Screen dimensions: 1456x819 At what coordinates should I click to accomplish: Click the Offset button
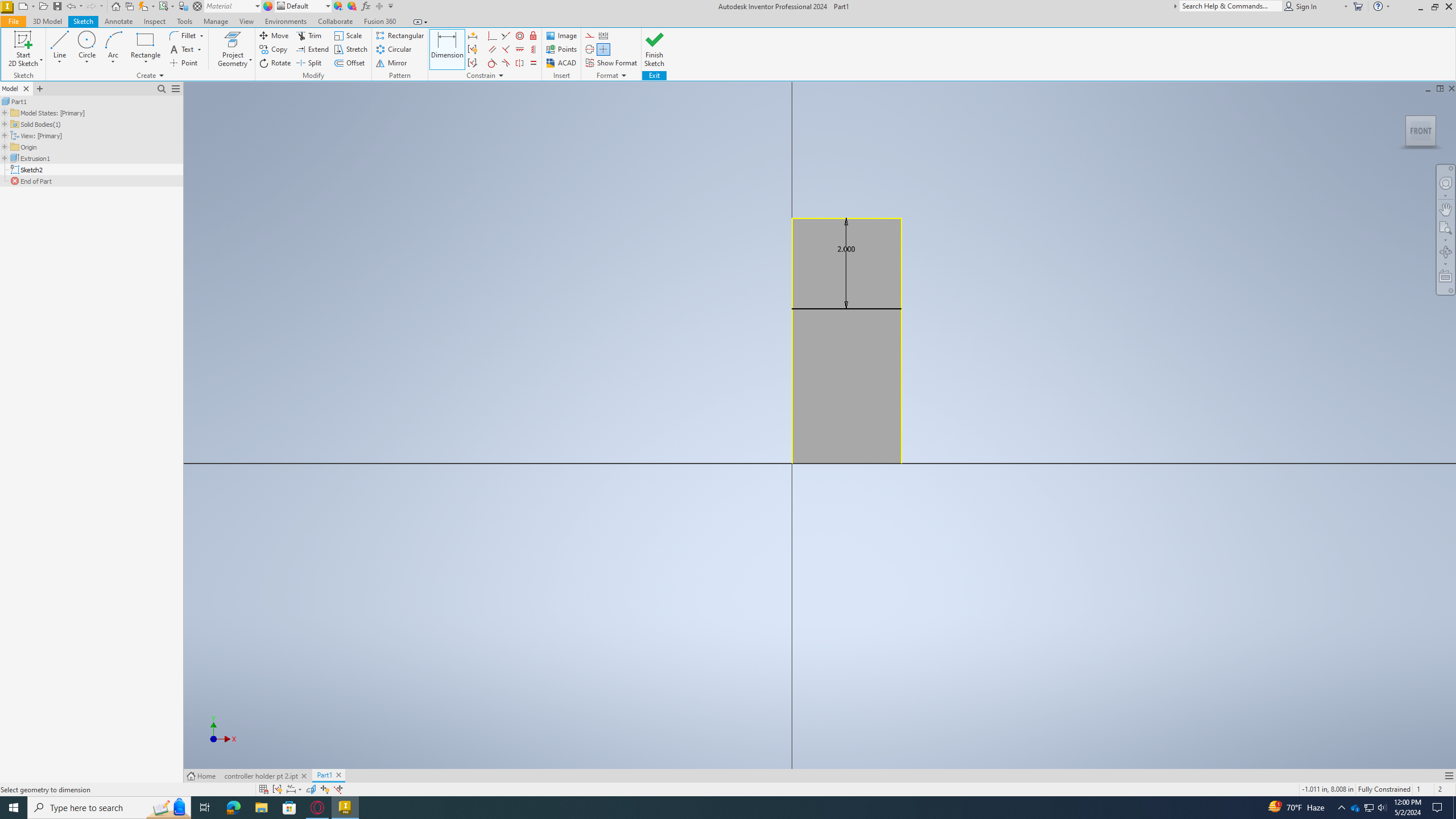pyautogui.click(x=350, y=63)
